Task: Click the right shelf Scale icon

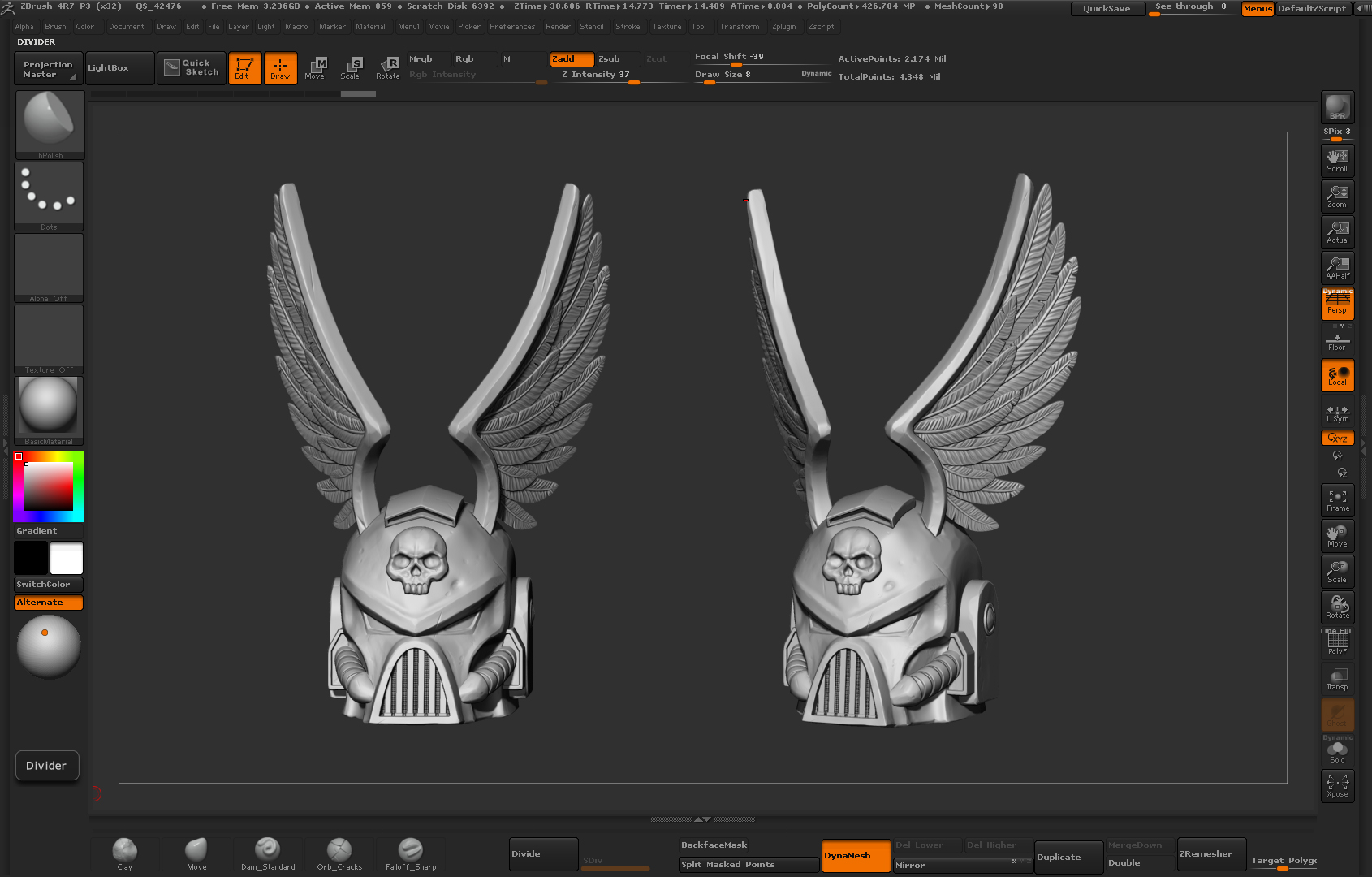Action: [x=1337, y=572]
